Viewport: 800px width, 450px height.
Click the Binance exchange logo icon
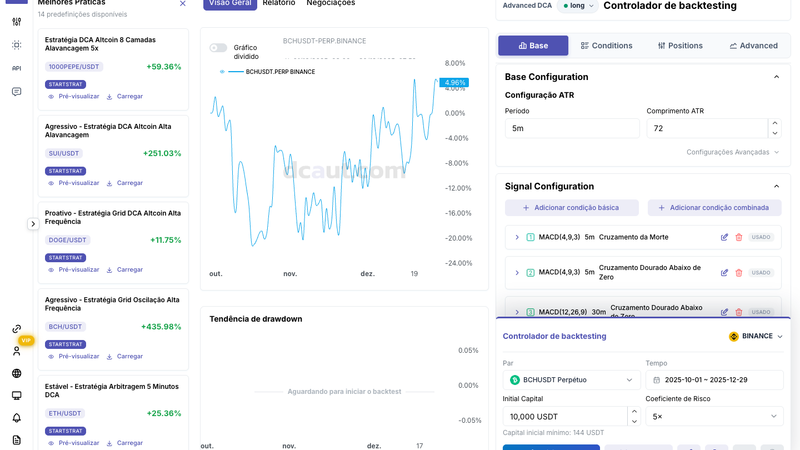[734, 336]
